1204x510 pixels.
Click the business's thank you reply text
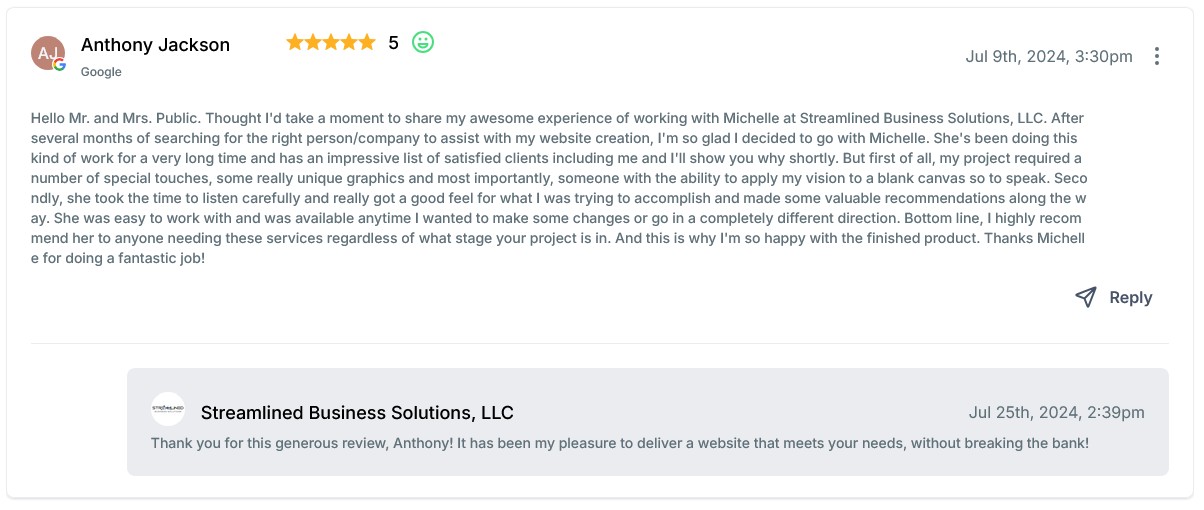(619, 442)
